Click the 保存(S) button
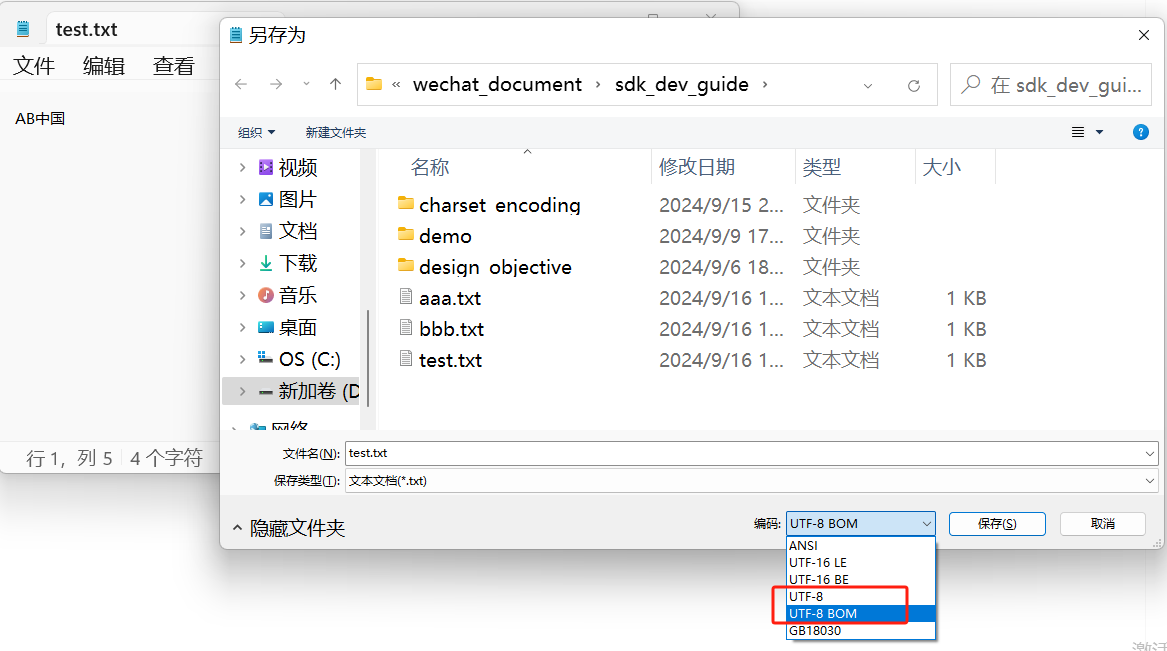1167x651 pixels. tap(996, 523)
